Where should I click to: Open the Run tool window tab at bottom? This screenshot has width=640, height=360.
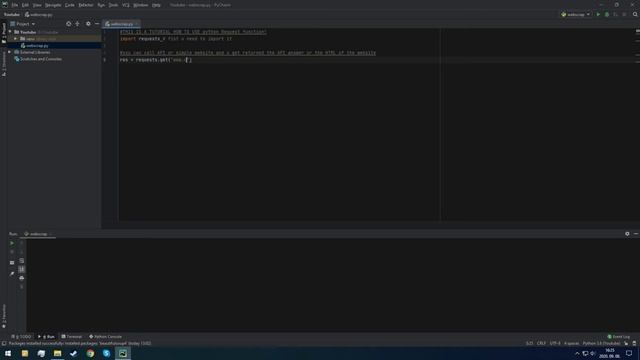(x=47, y=337)
